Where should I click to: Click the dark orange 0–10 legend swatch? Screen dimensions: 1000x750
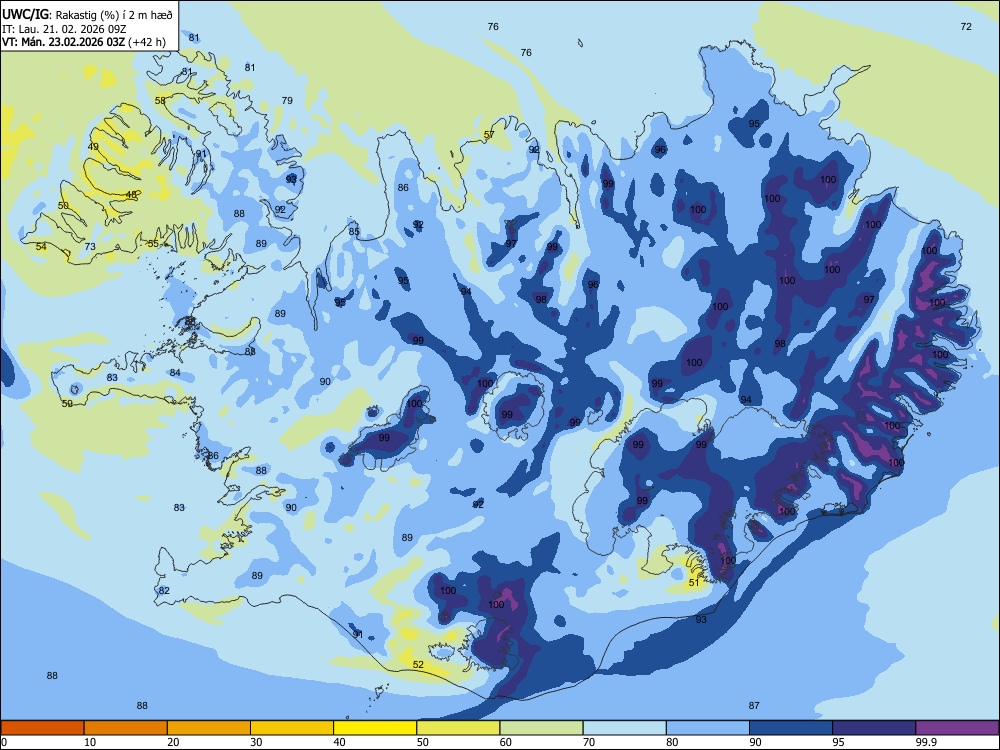(x=42, y=728)
